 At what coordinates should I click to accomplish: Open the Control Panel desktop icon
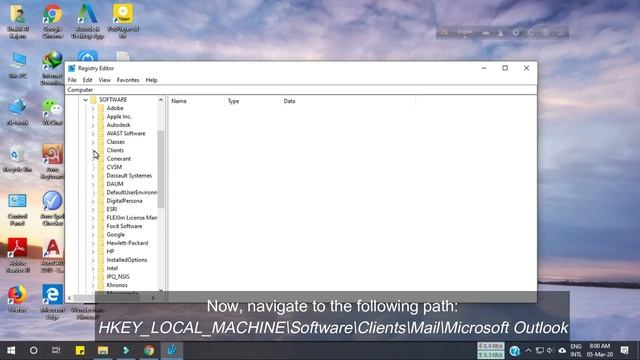pyautogui.click(x=18, y=209)
